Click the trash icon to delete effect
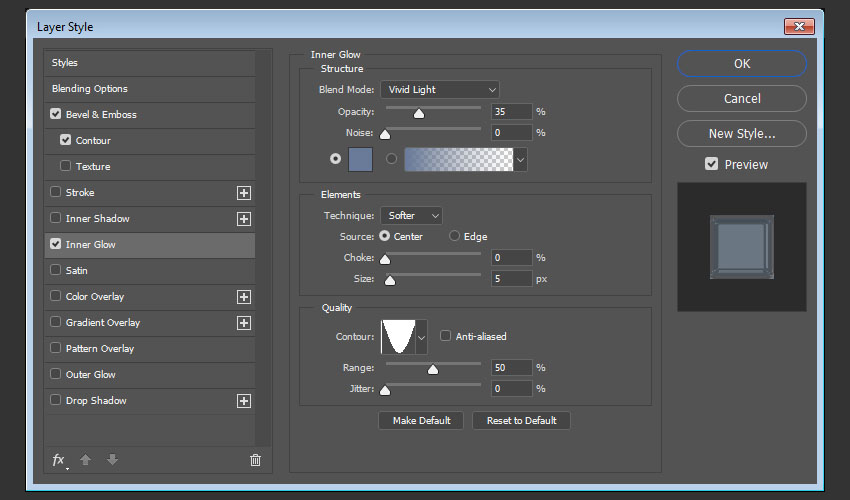 click(x=255, y=460)
